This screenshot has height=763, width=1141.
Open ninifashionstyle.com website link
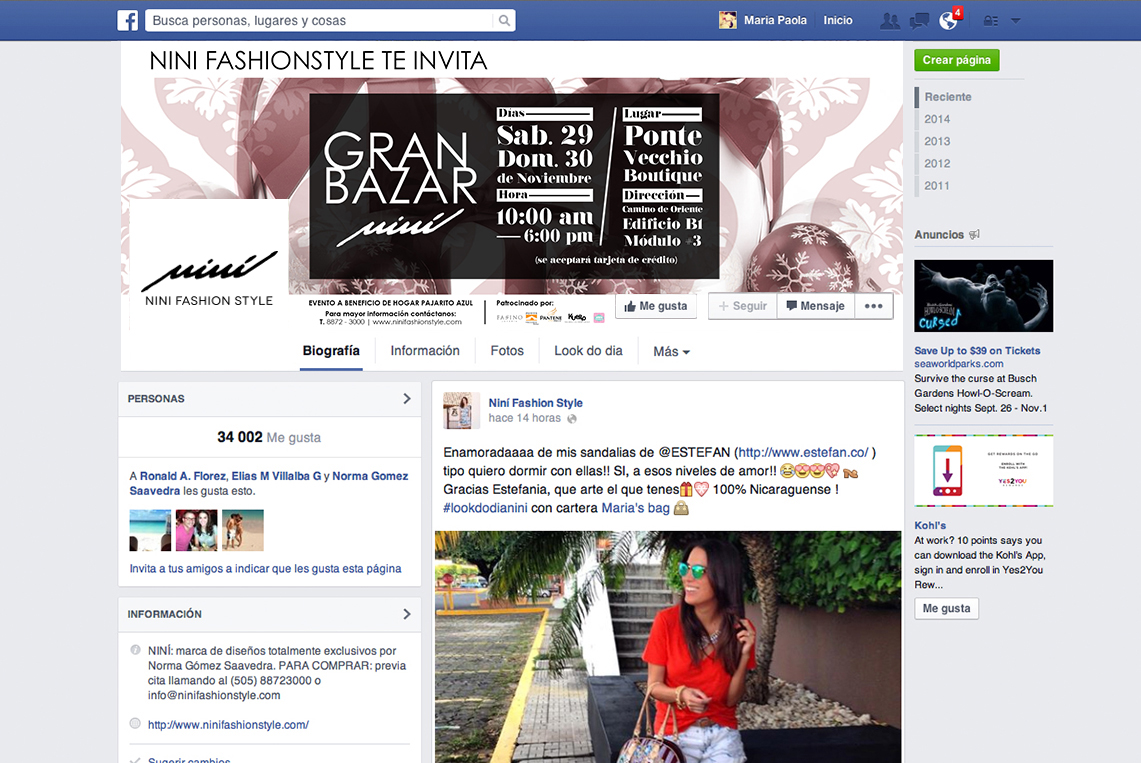point(228,724)
